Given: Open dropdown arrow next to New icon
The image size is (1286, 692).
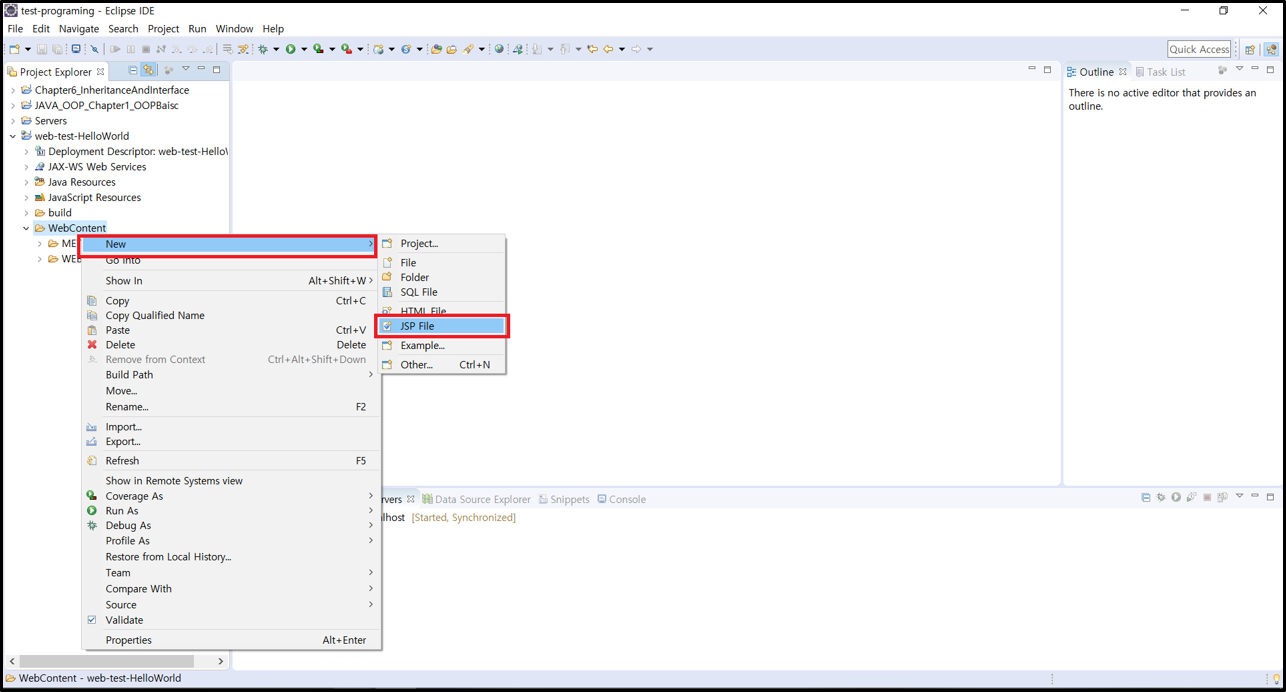Looking at the screenshot, I should click(27, 49).
